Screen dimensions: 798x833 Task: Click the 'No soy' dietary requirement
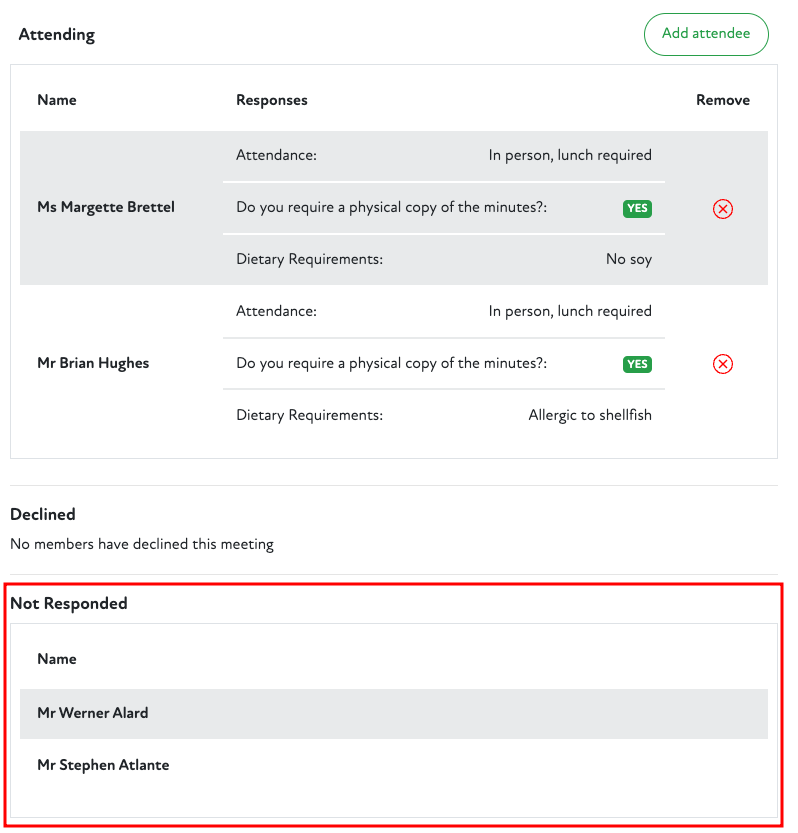coord(628,259)
